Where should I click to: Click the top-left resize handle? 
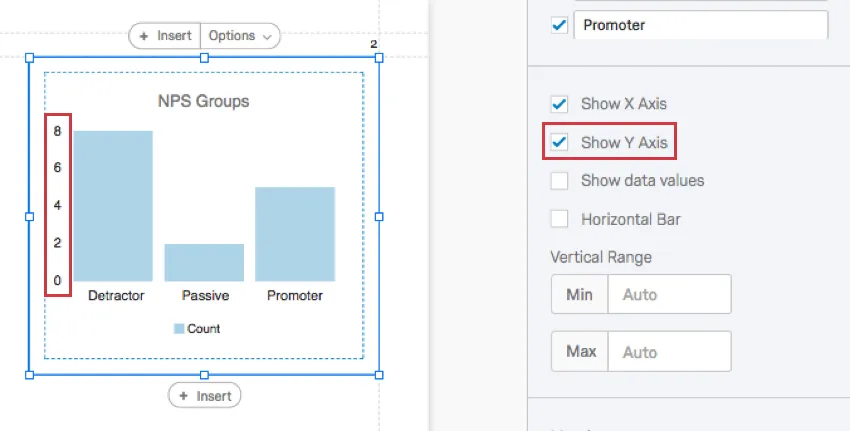coord(29,58)
